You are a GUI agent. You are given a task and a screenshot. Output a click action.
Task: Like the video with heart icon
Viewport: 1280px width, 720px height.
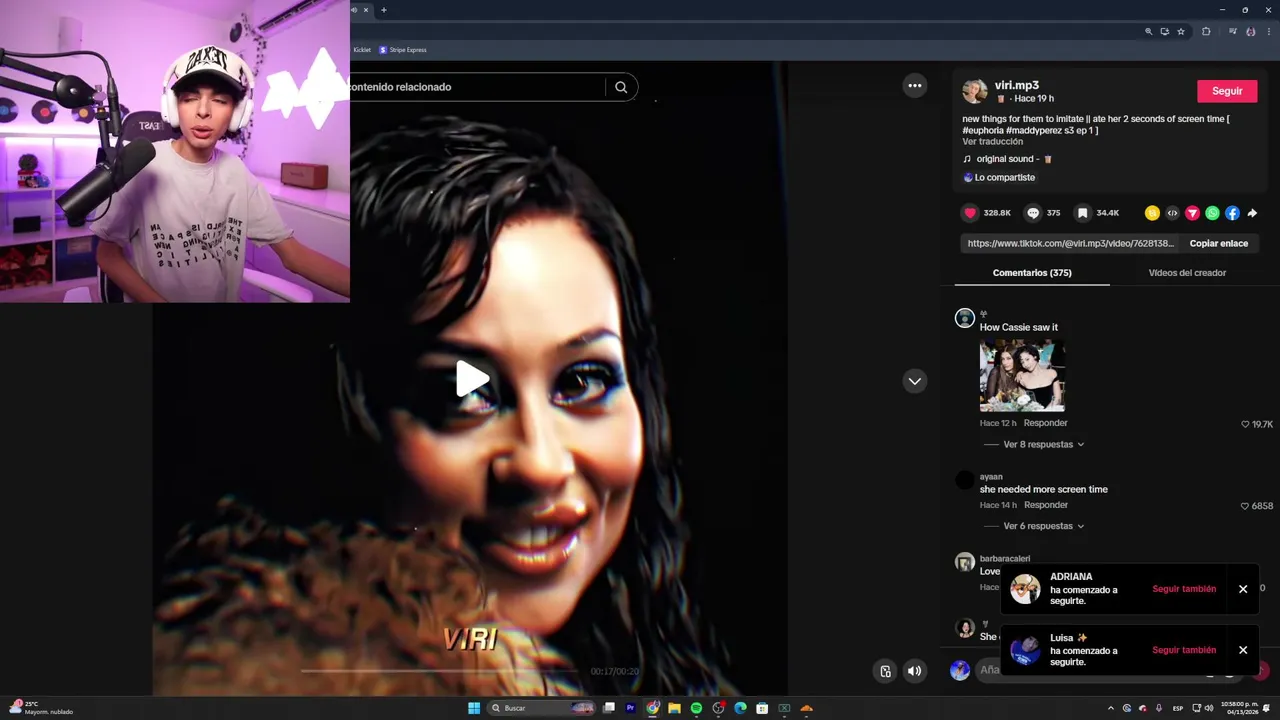[x=970, y=213]
